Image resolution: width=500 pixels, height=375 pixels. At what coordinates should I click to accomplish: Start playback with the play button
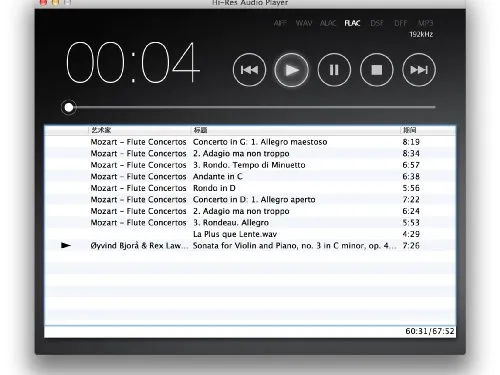(292, 70)
